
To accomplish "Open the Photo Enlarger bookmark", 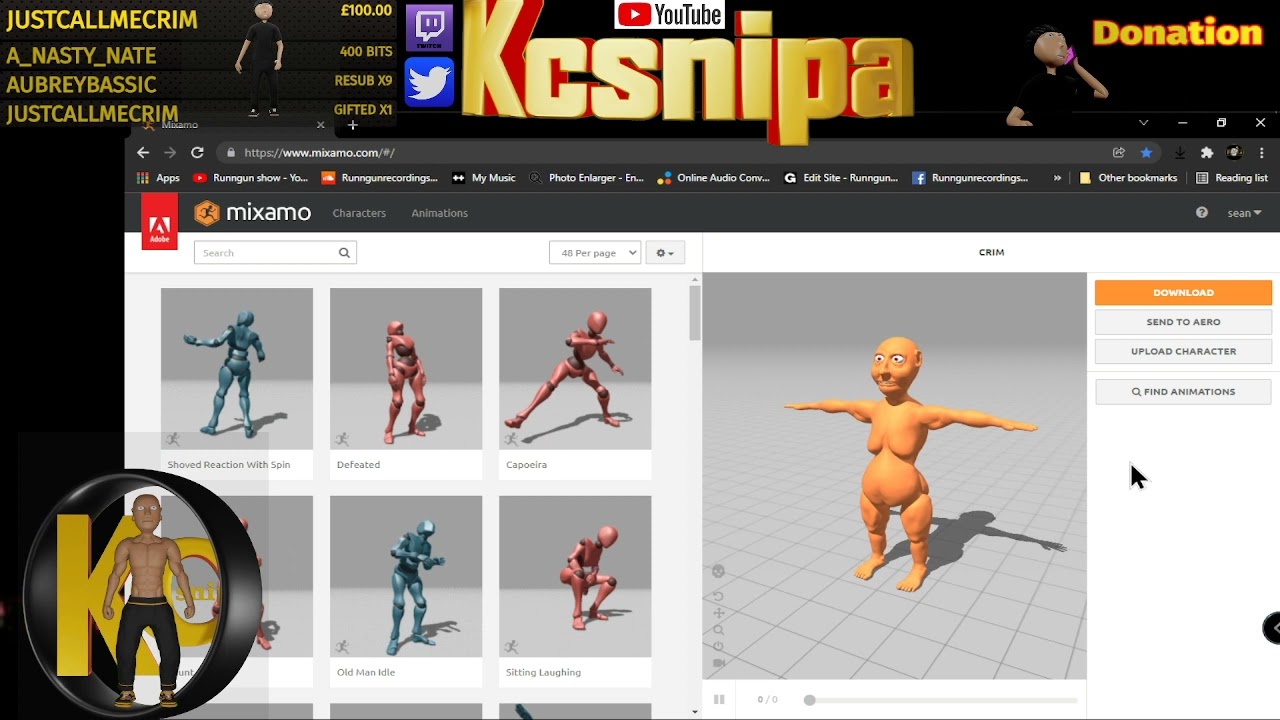I will (x=586, y=178).
